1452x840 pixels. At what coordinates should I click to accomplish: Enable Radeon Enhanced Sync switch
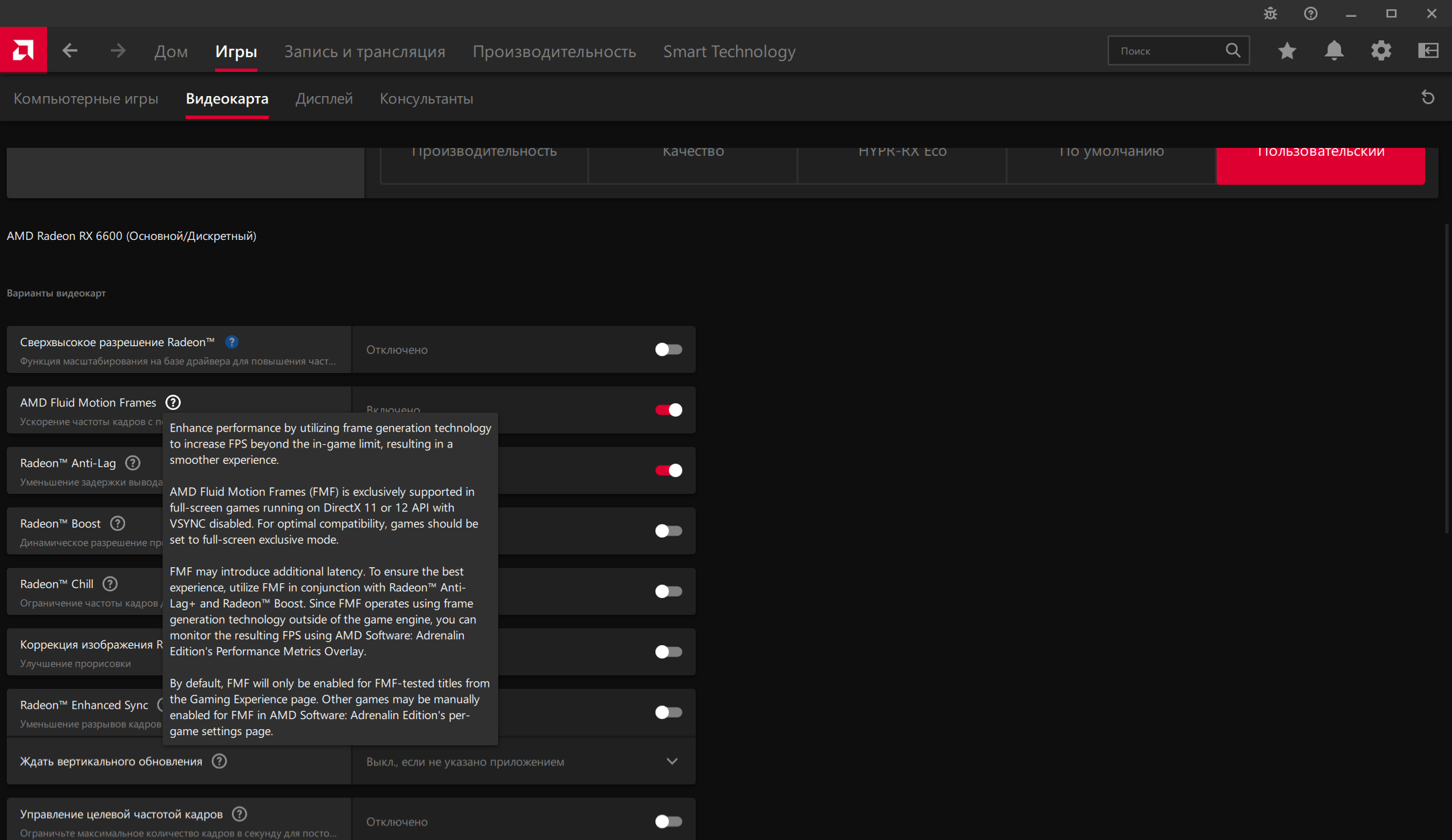pos(668,712)
